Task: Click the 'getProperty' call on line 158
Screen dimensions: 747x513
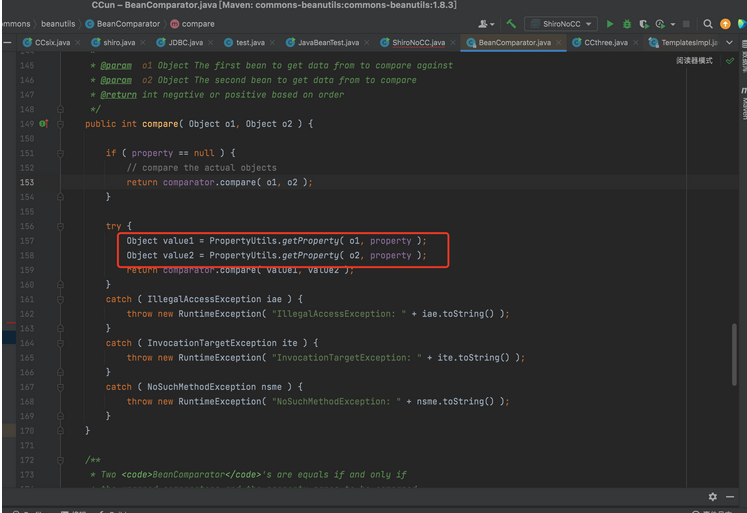Action: pos(310,256)
